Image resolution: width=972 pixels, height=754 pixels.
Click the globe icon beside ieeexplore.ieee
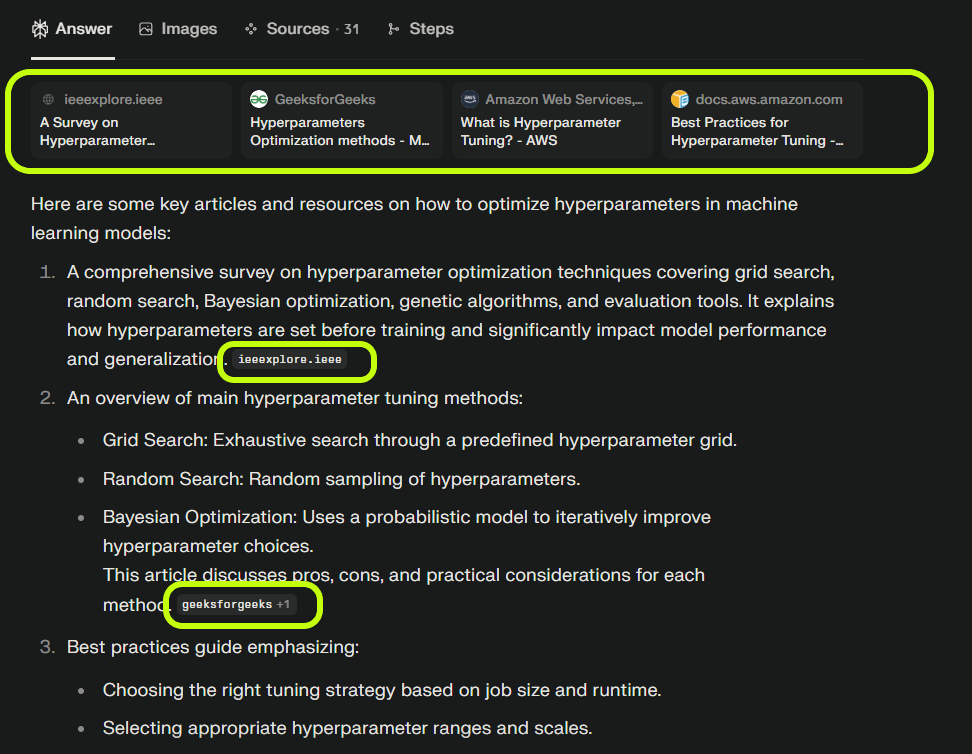(48, 99)
